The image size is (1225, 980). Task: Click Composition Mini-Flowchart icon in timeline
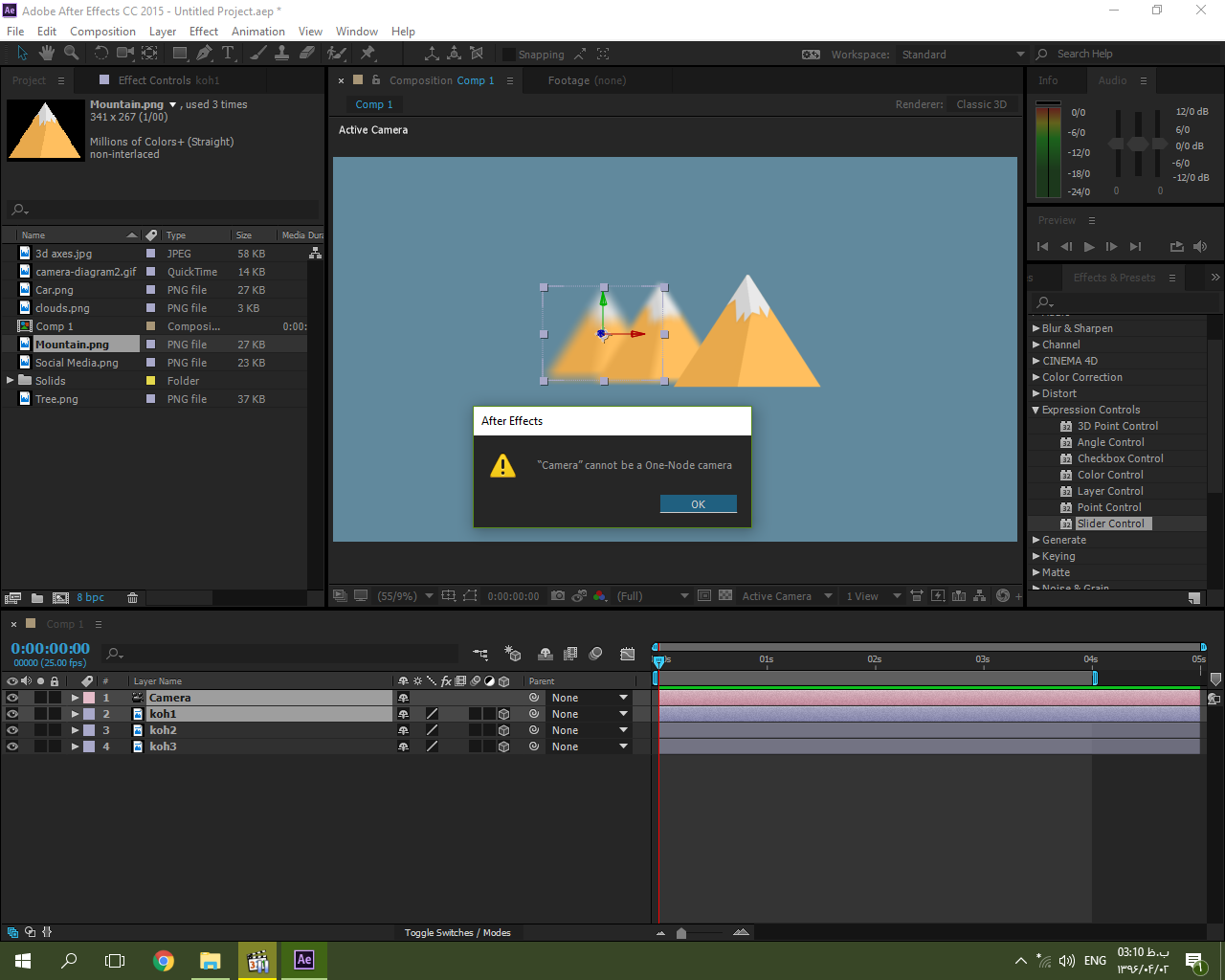point(480,654)
